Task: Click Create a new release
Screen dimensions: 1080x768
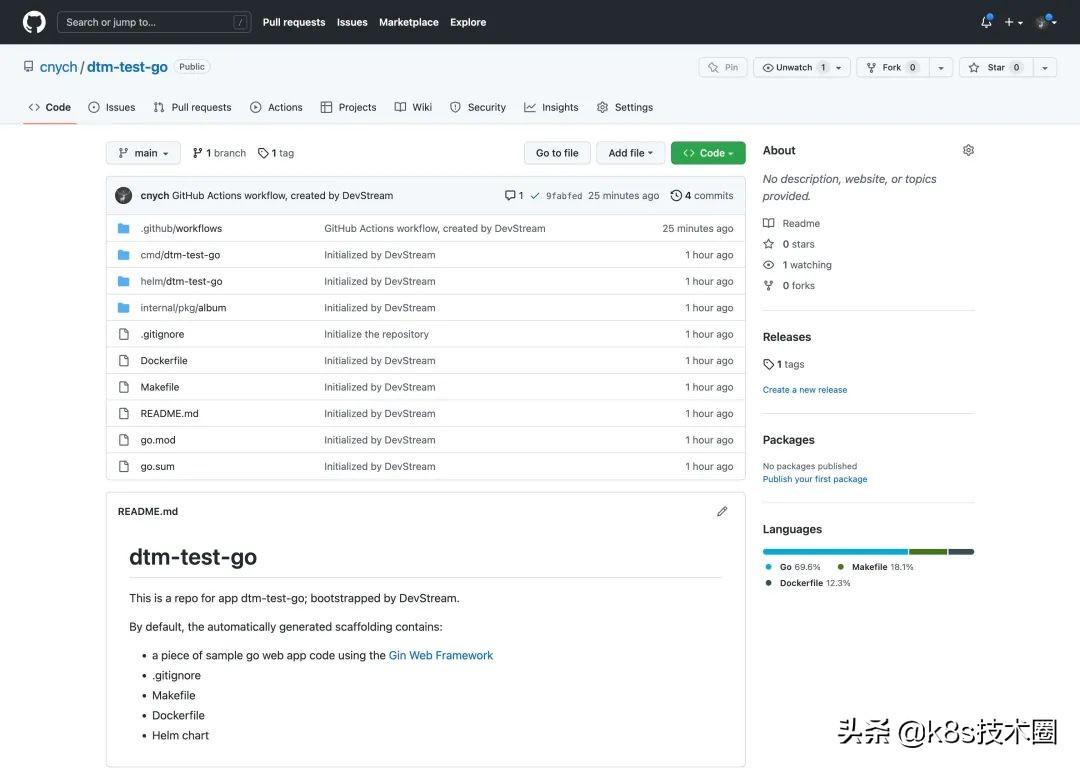Action: click(804, 390)
